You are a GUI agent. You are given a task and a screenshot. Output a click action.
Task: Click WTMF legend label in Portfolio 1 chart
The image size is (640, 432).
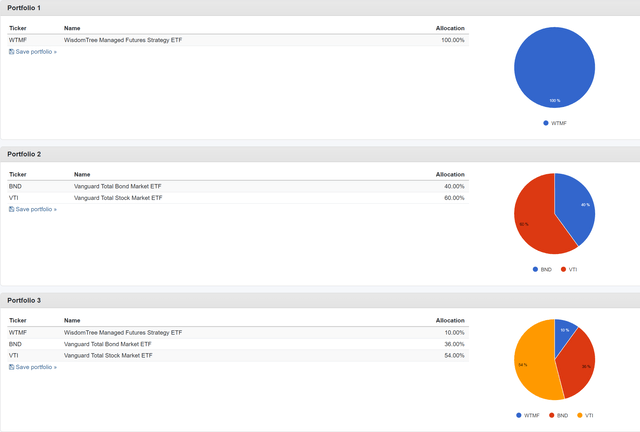coord(559,123)
